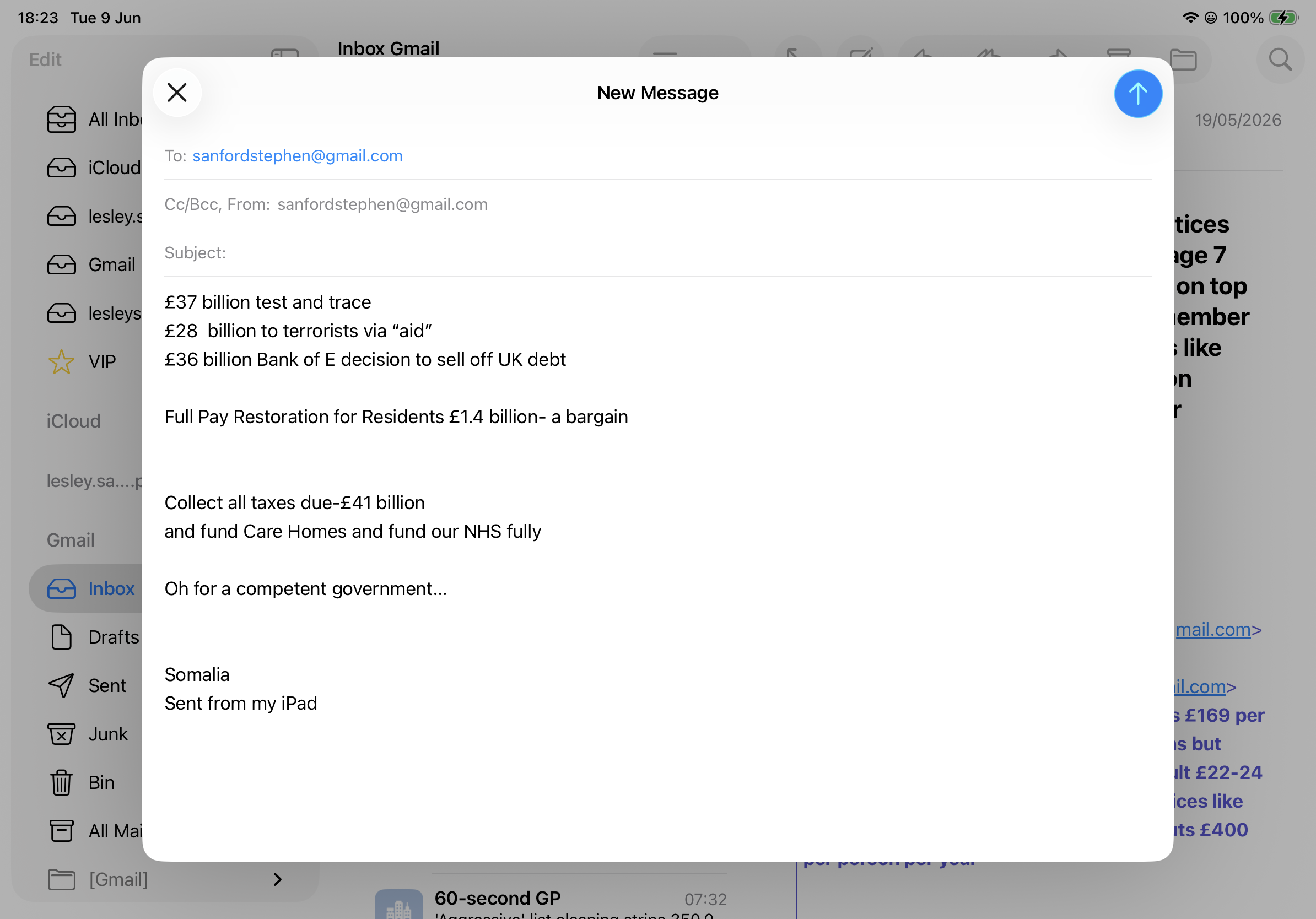Select the Drafts folder icon

point(61,637)
